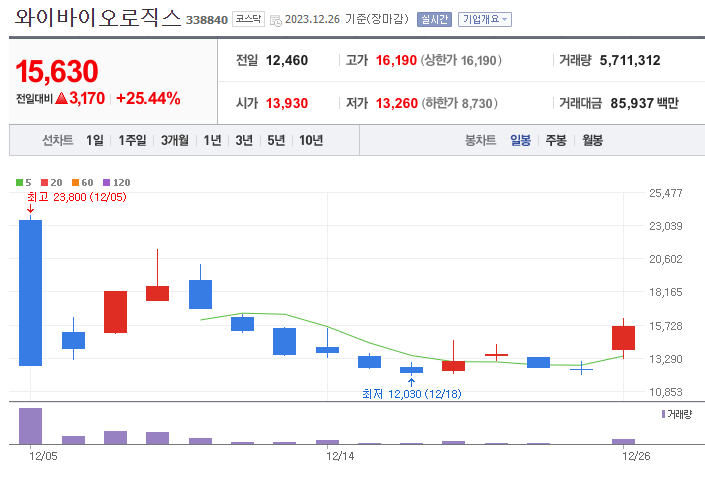Expand the 기업개요 dropdown
The image size is (705, 478).
click(485, 19)
